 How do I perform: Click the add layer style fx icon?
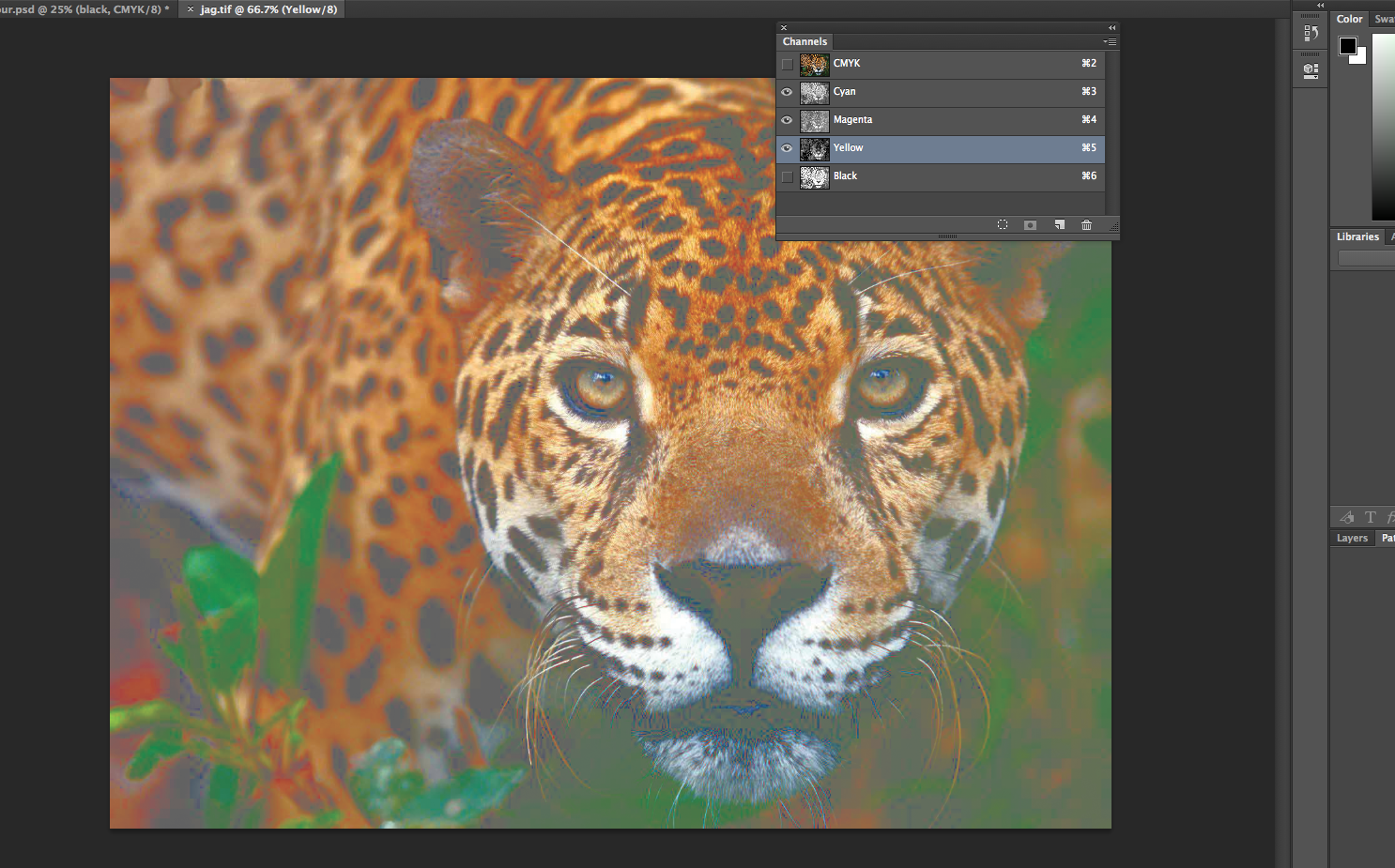(1390, 517)
